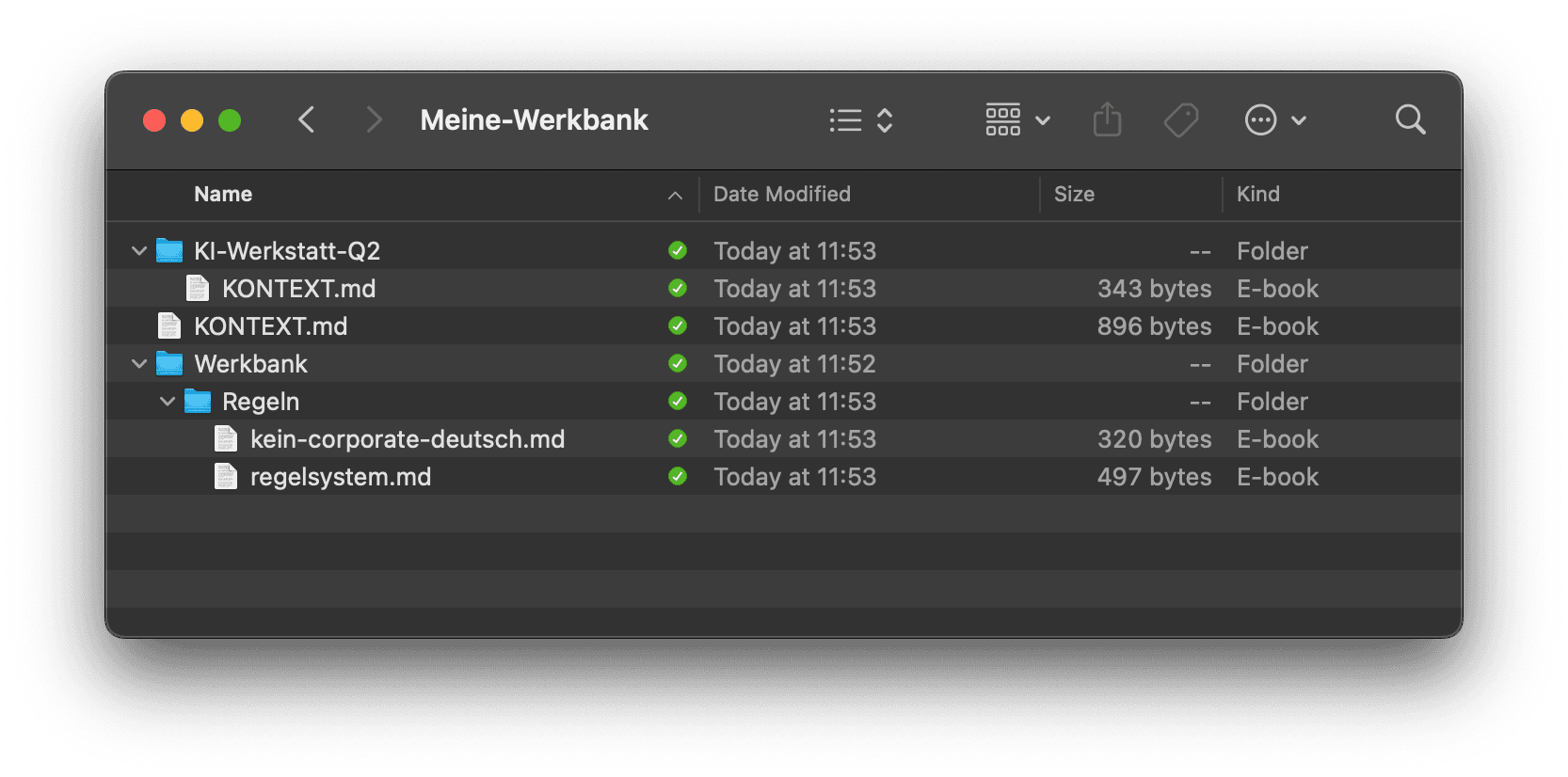Collapse the Werkbank folder
The height and width of the screenshot is (777, 1568).
click(139, 364)
